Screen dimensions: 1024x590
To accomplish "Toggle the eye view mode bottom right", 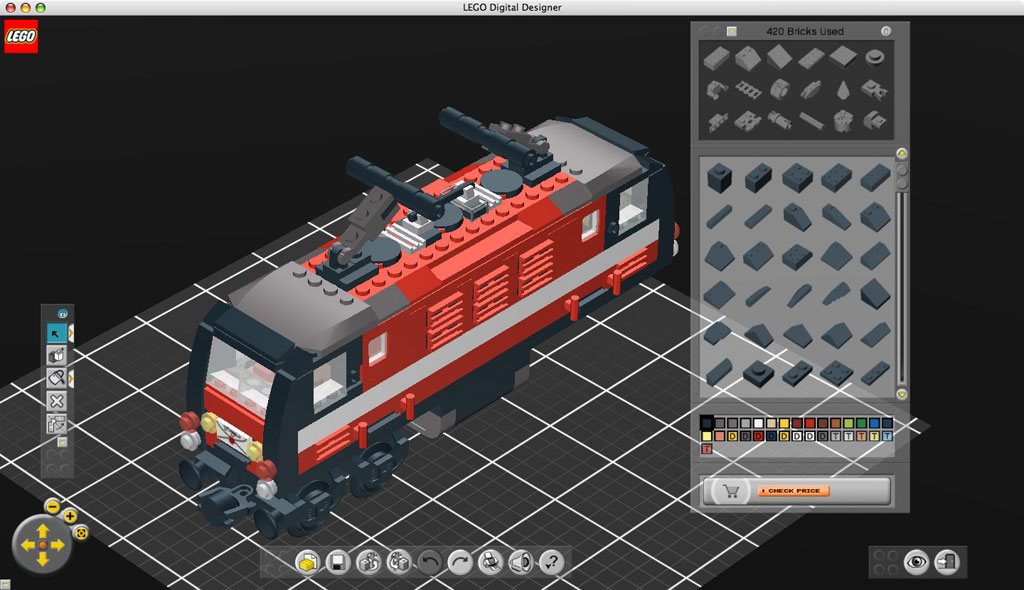I will tap(916, 561).
